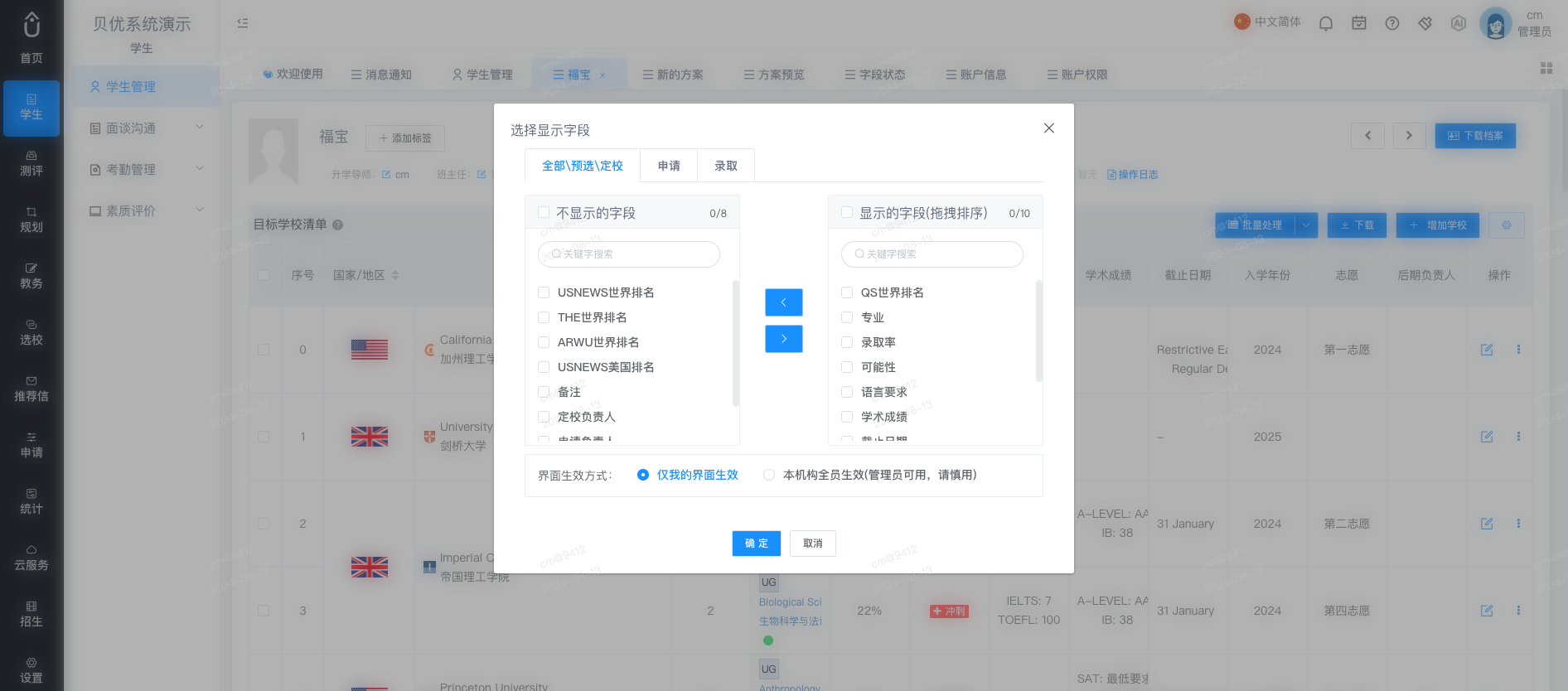Switch to the 录取 tab in dialog
The image size is (1568, 691).
coord(726,166)
